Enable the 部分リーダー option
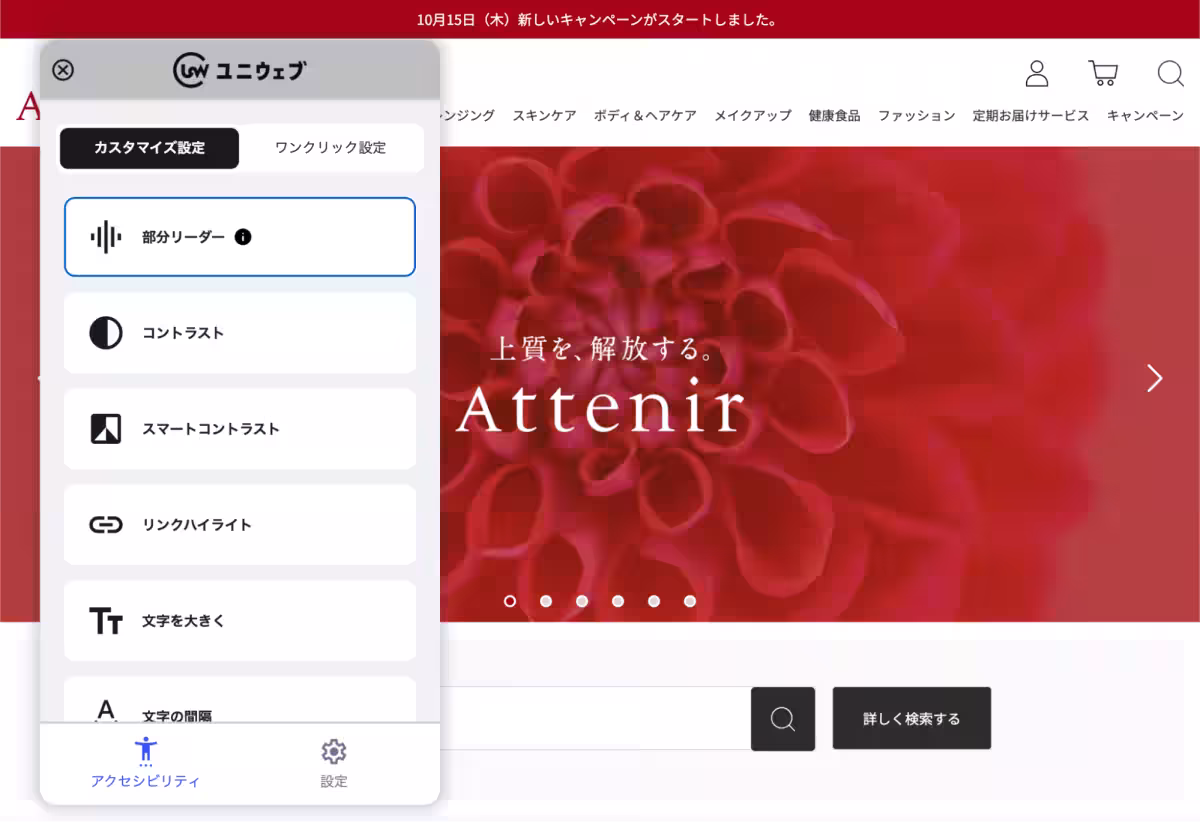Viewport: 1200px width, 822px height. (240, 237)
